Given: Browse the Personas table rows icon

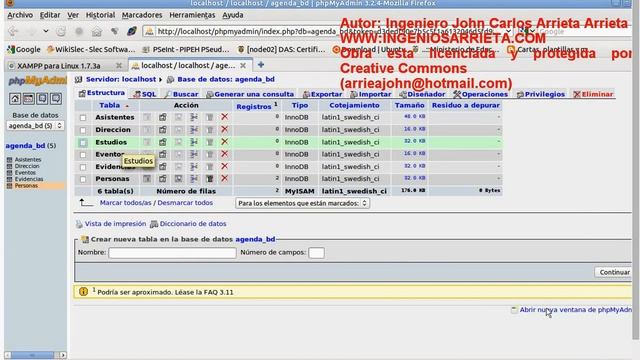Looking at the screenshot, I should (147, 179).
